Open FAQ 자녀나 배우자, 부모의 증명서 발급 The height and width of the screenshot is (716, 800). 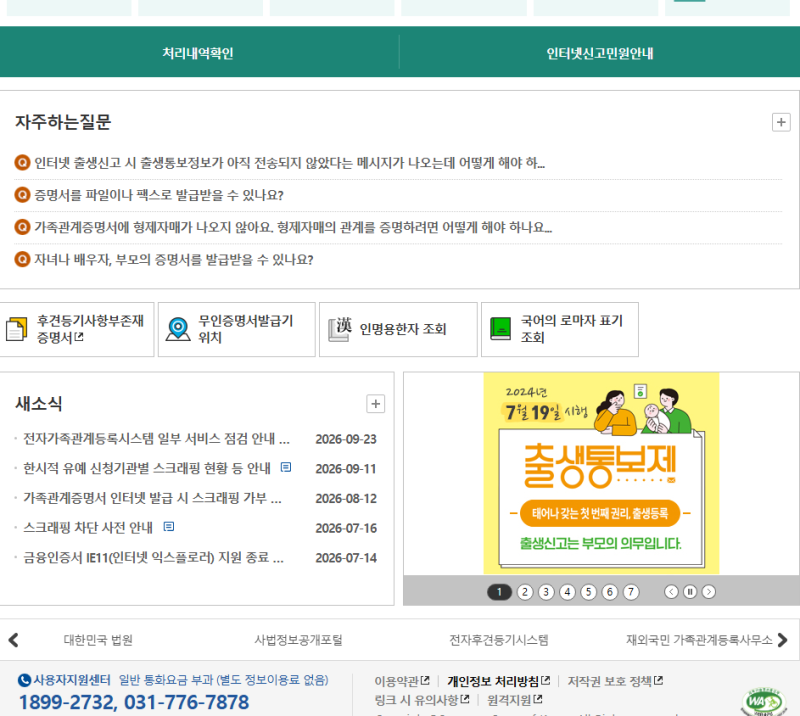coord(173,259)
